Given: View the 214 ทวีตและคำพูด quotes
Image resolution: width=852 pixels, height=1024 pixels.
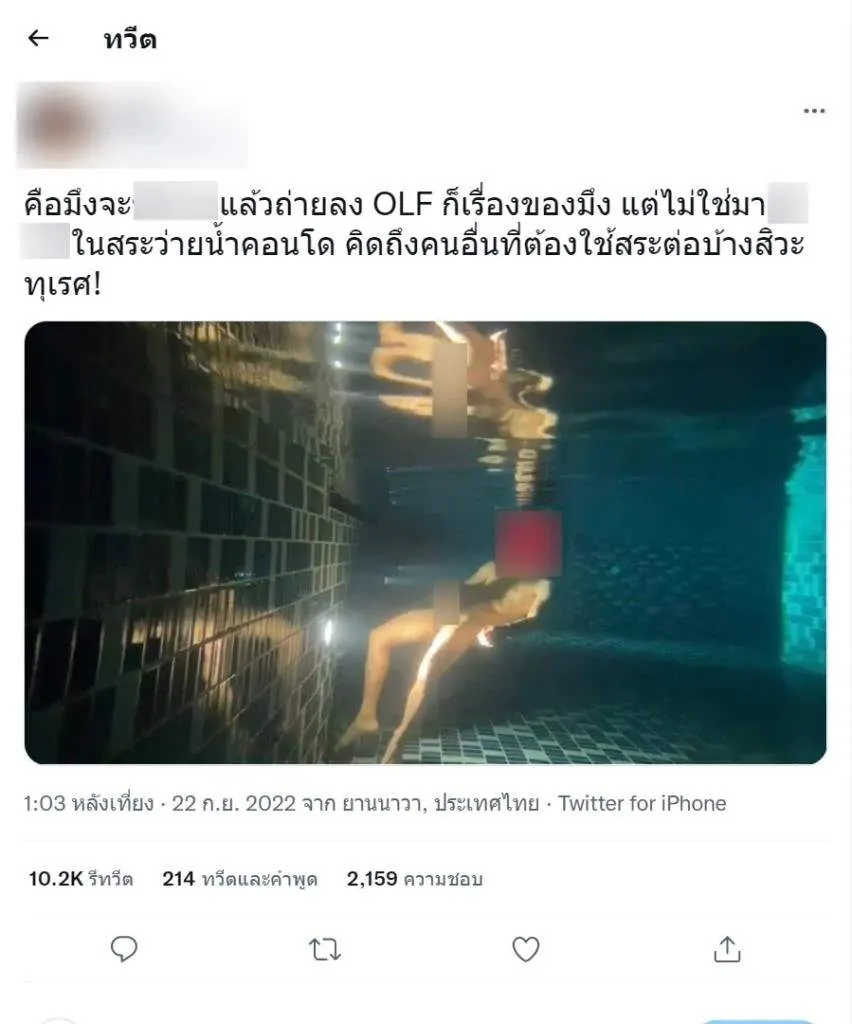Looking at the screenshot, I should coord(240,879).
